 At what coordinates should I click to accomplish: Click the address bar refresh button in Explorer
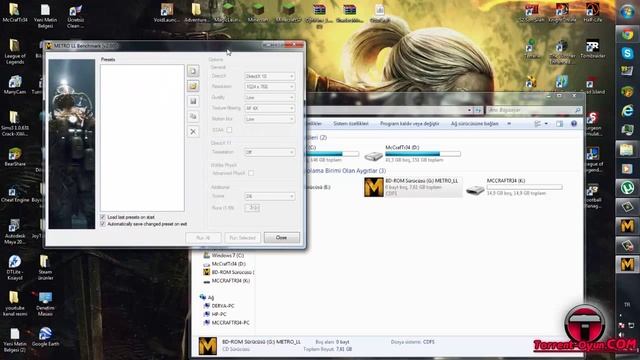click(x=478, y=110)
